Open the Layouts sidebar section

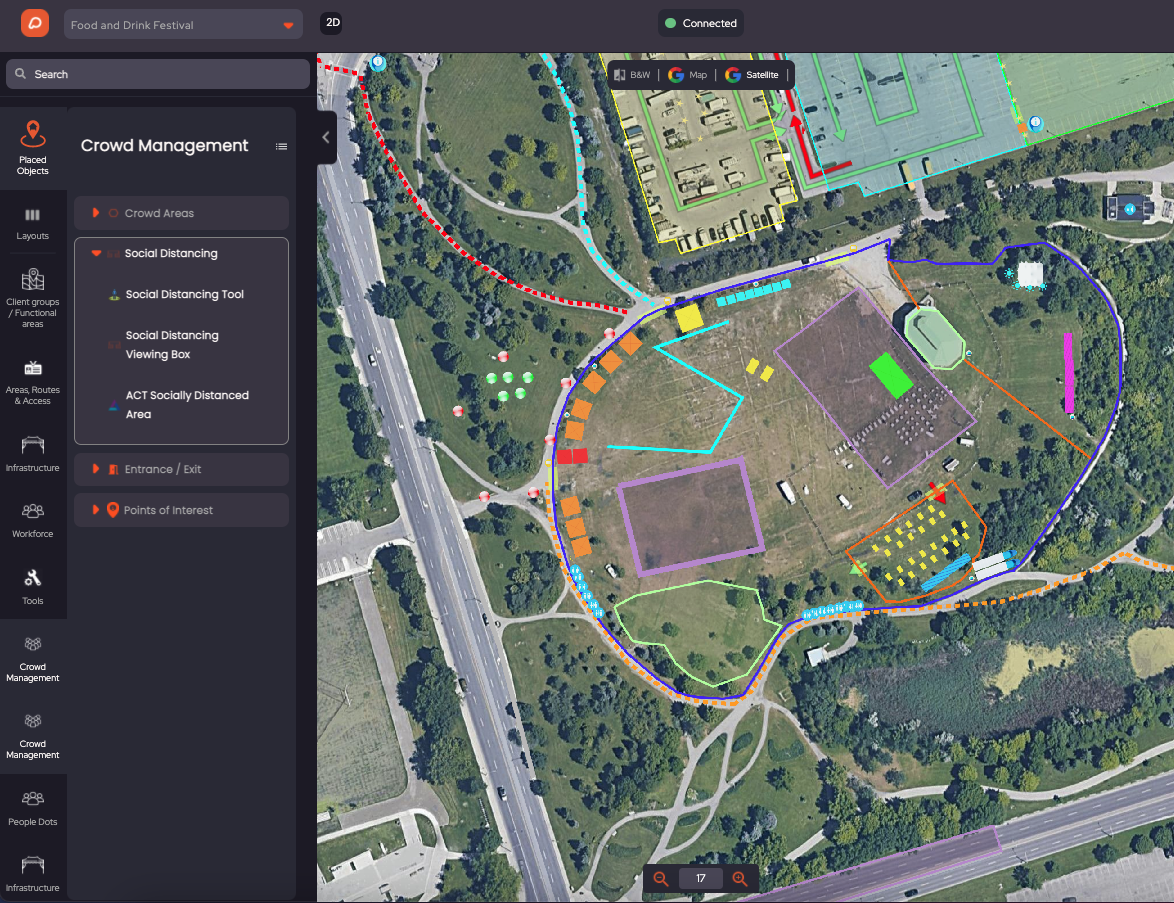(33, 225)
